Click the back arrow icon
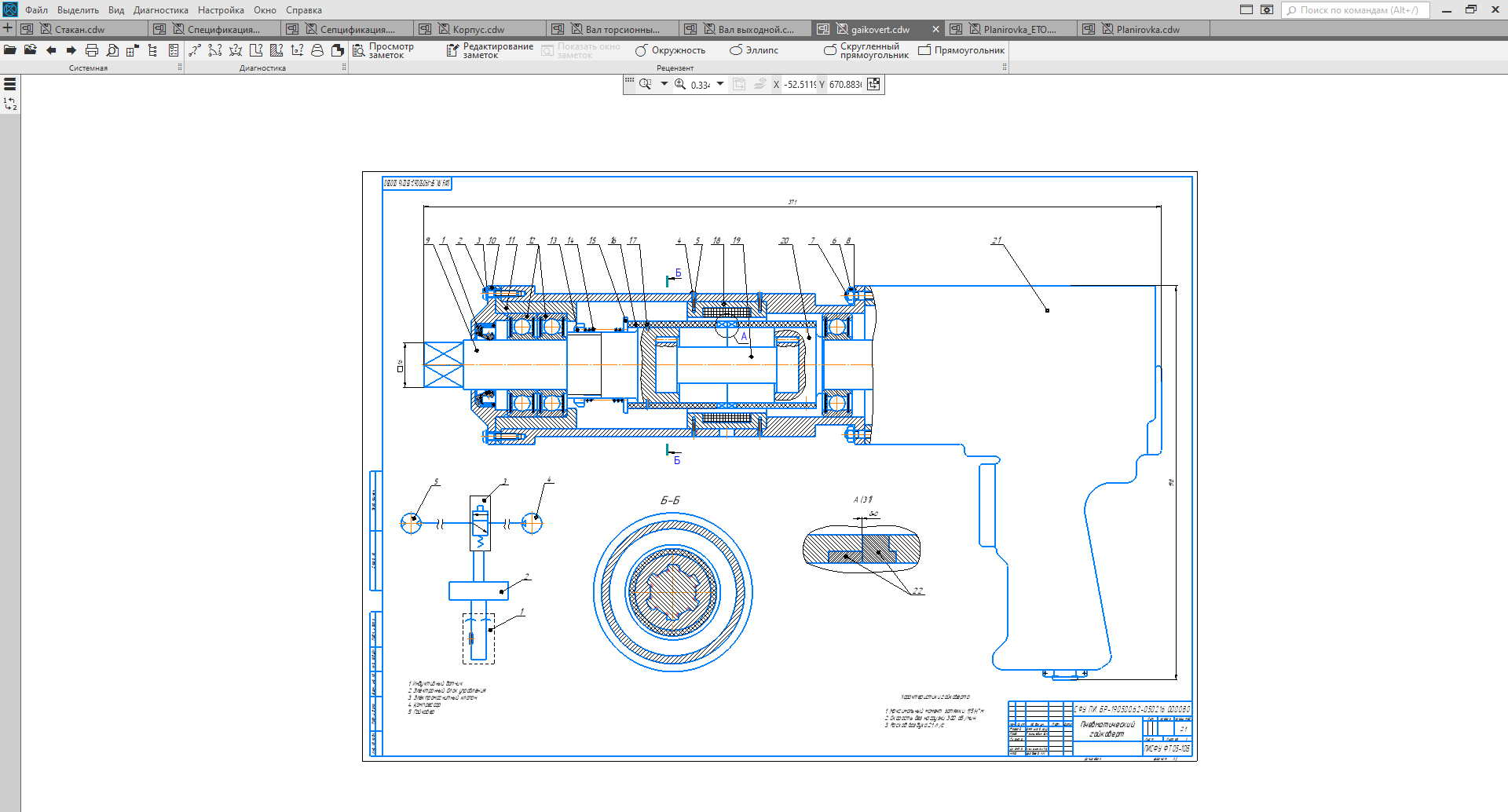 [x=51, y=50]
